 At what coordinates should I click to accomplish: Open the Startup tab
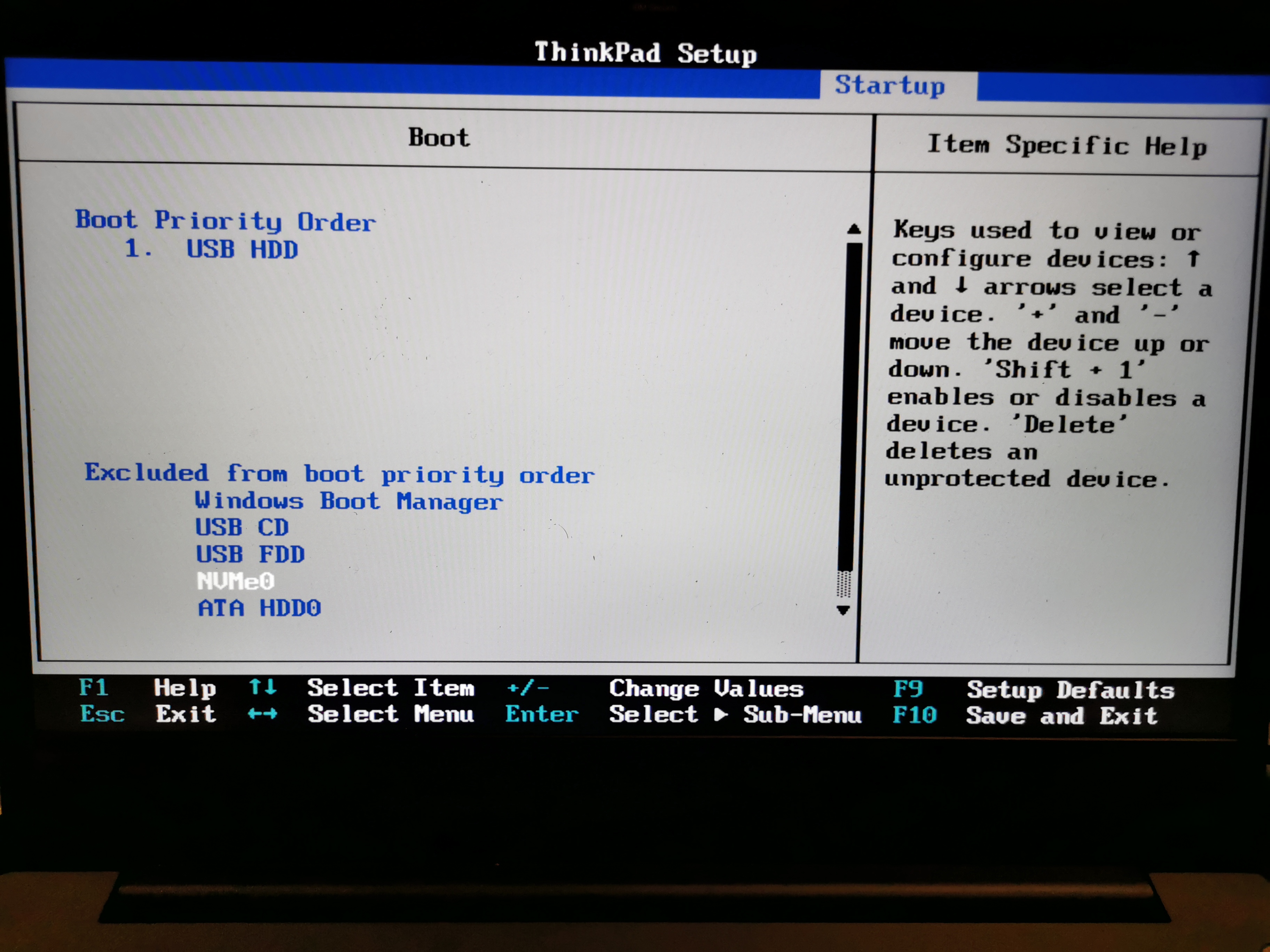[x=889, y=86]
